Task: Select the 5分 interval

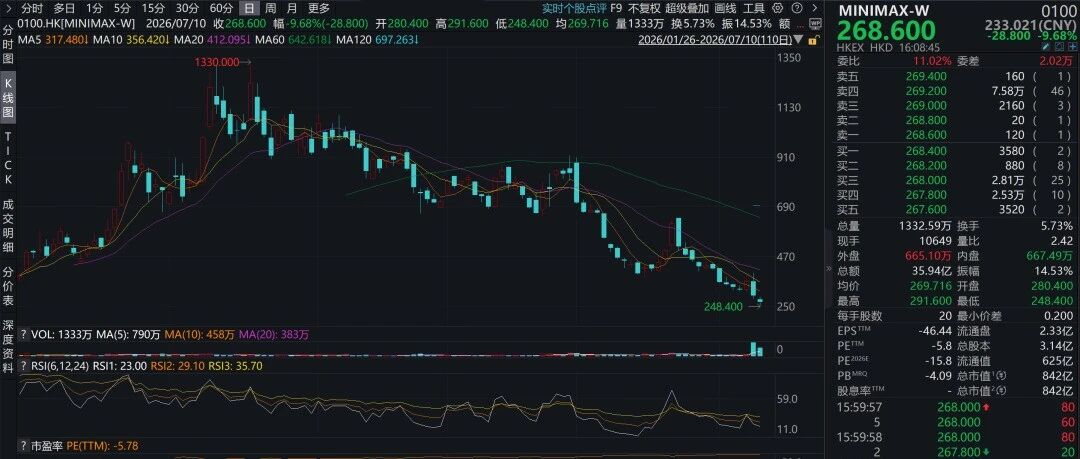Action: click(x=122, y=8)
